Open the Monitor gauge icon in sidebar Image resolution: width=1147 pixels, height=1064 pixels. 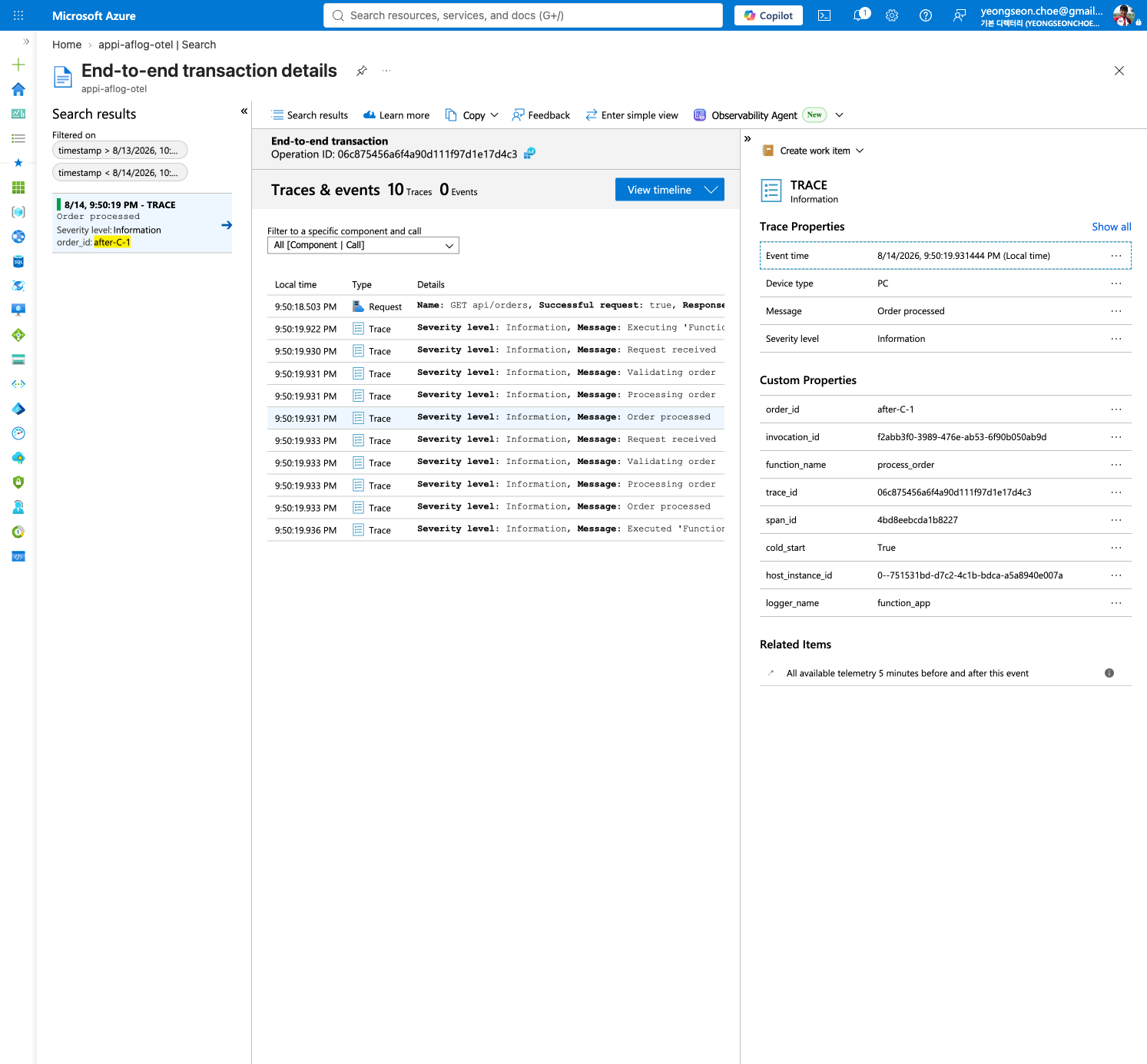[18, 433]
